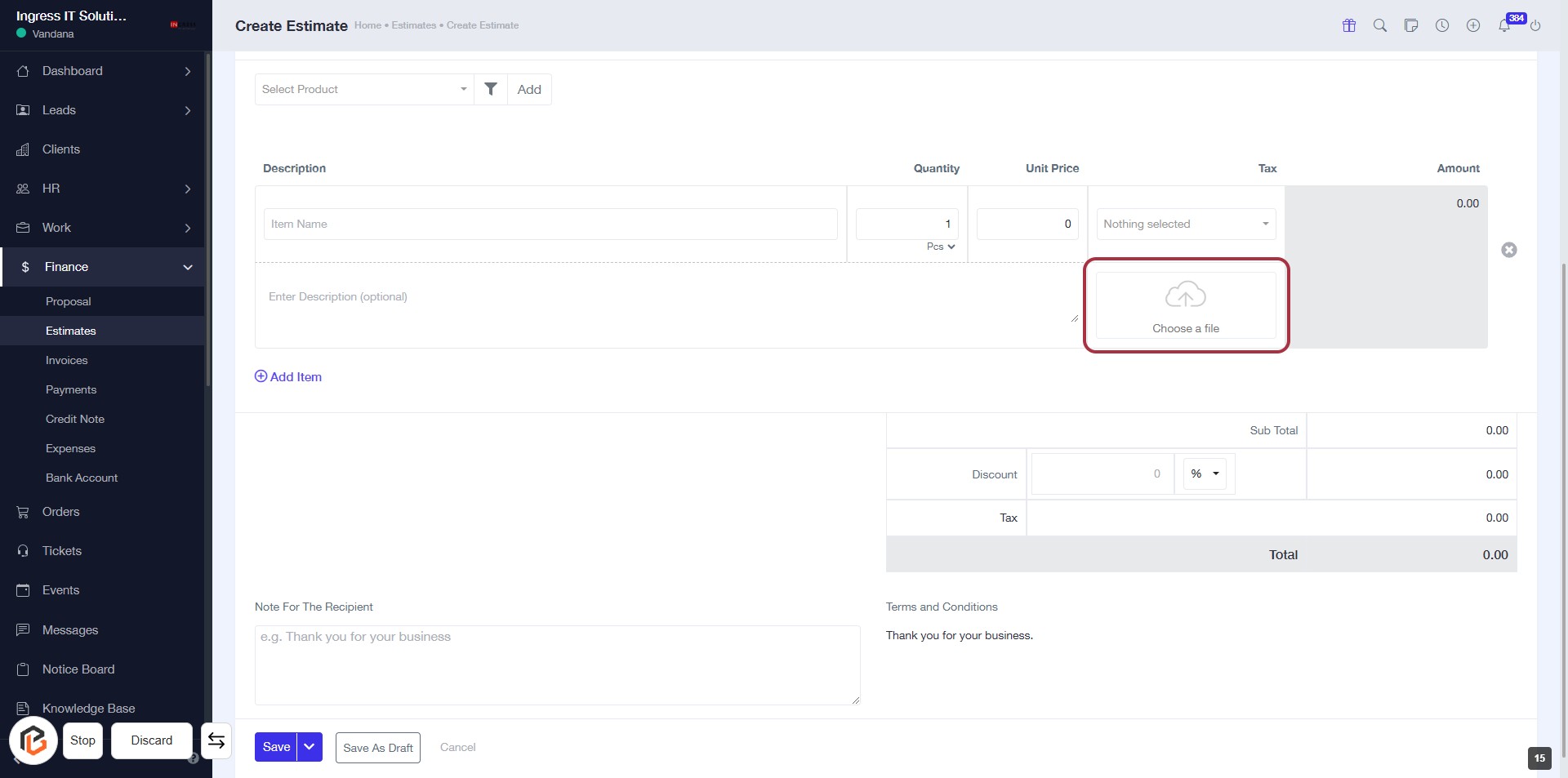This screenshot has width=1568, height=778.
Task: Open the Select Product dropdown
Action: tap(364, 89)
